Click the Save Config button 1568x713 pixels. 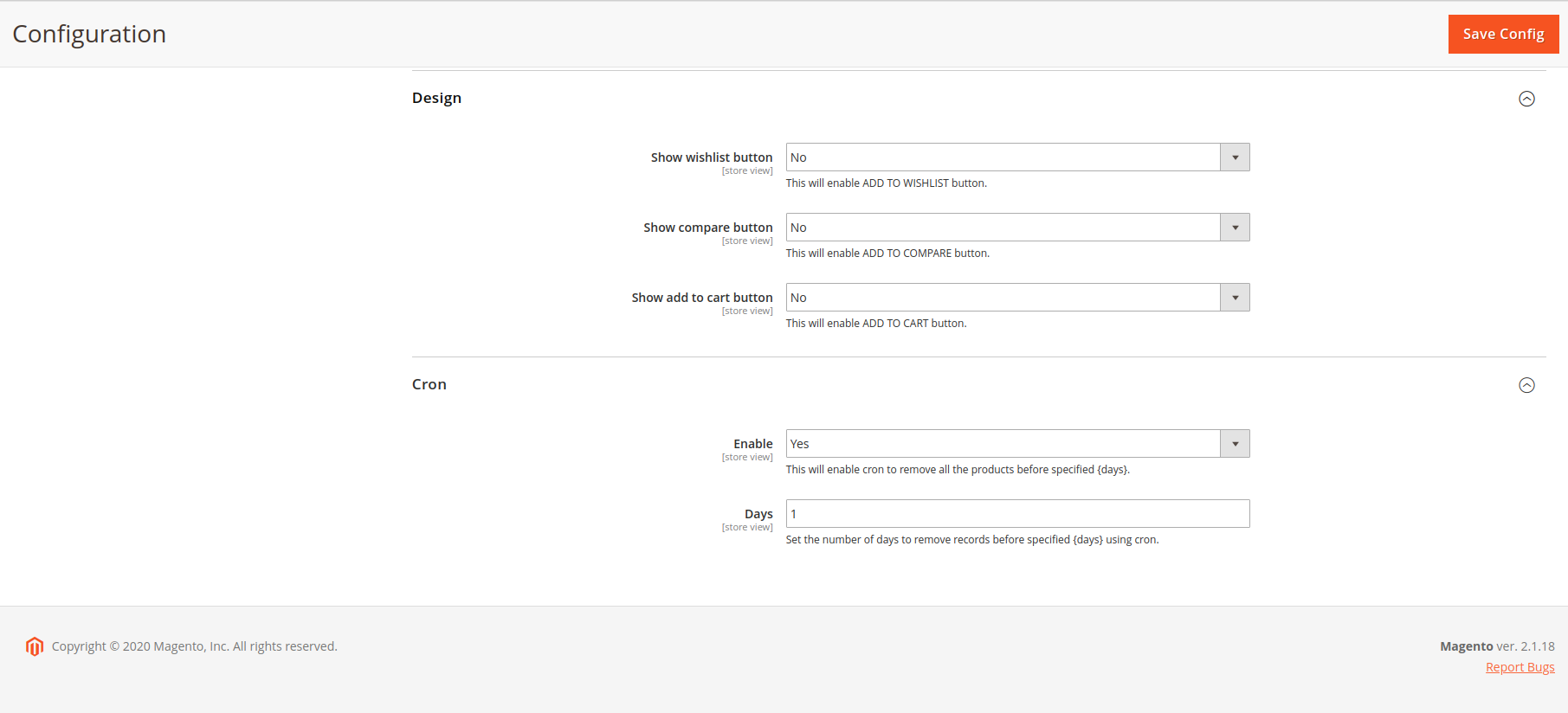[x=1503, y=34]
